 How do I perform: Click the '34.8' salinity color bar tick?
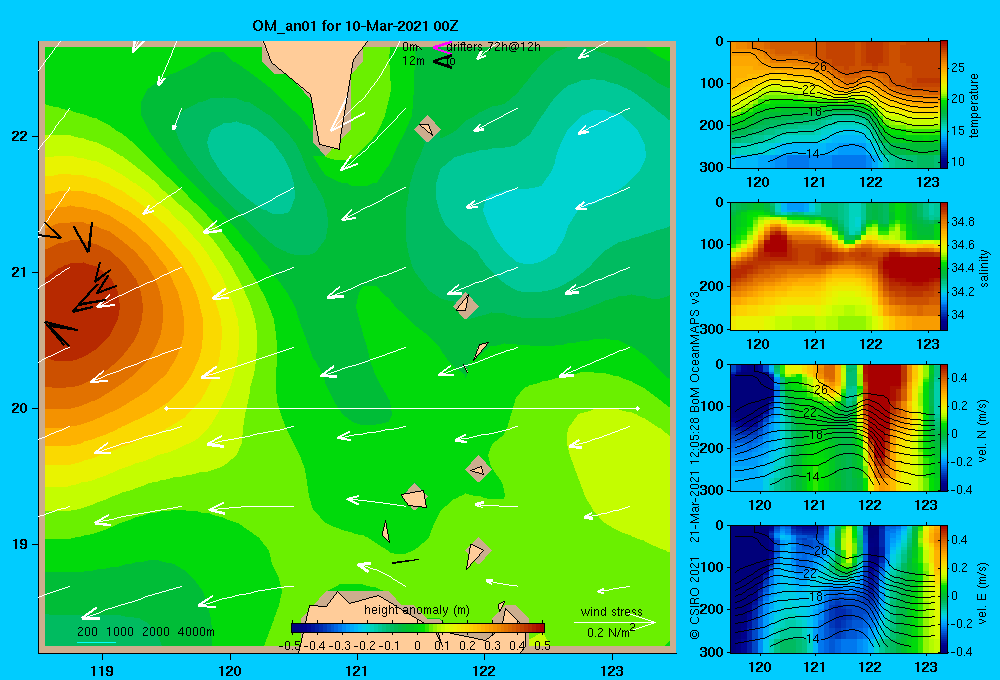962,221
